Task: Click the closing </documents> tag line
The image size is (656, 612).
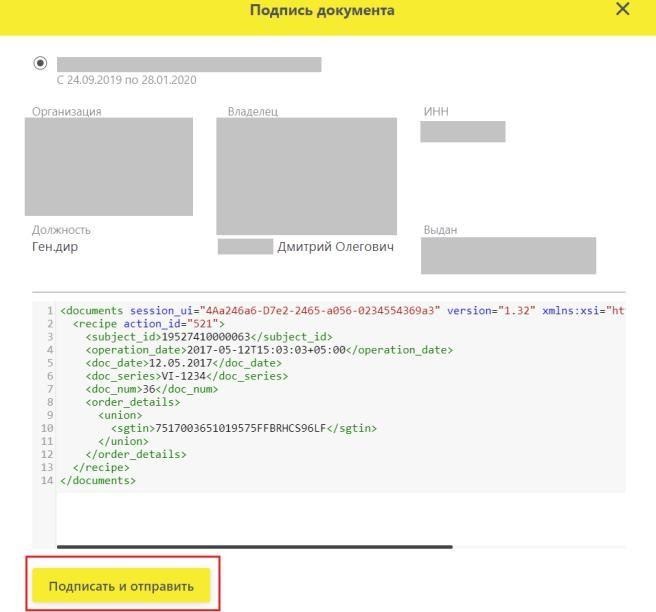Action: coord(98,480)
